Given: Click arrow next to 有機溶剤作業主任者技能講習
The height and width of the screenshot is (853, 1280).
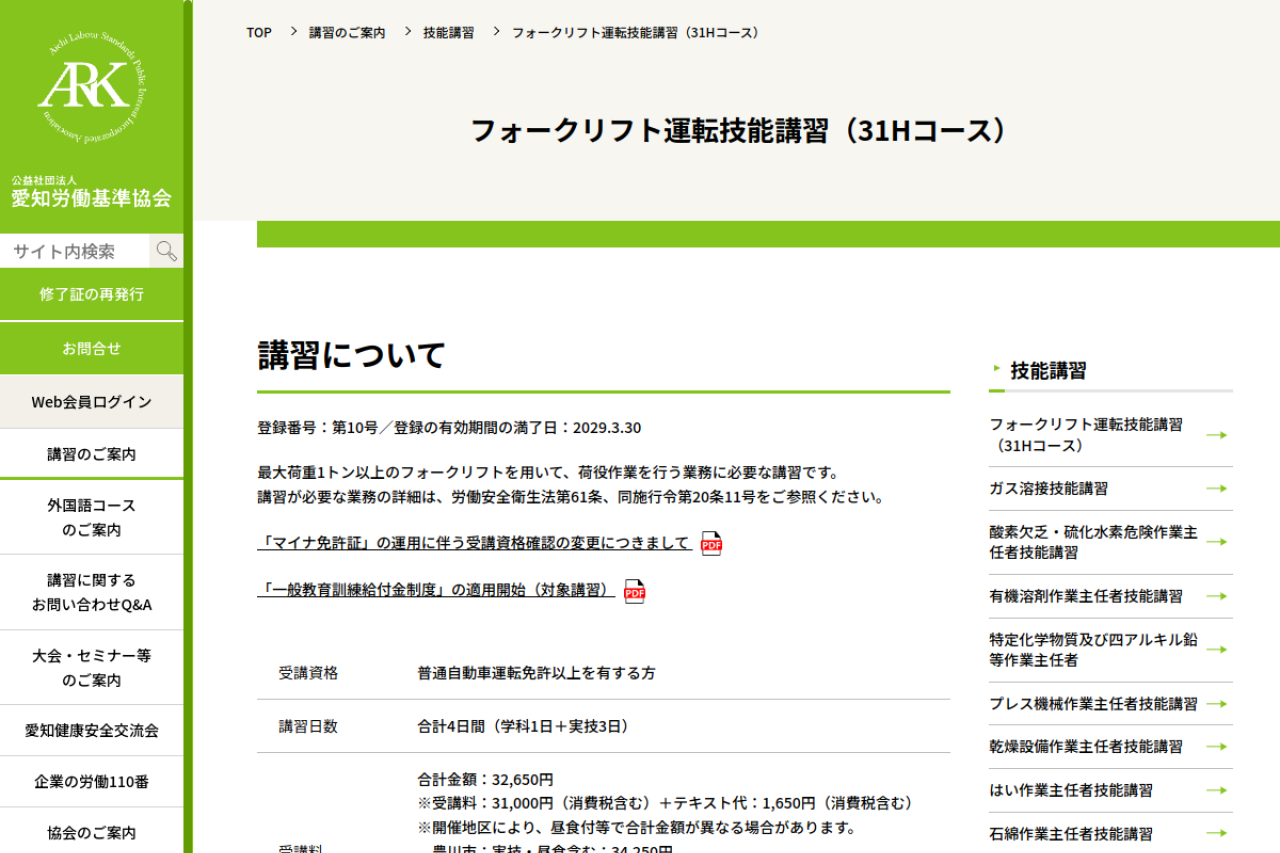Looking at the screenshot, I should 1216,596.
